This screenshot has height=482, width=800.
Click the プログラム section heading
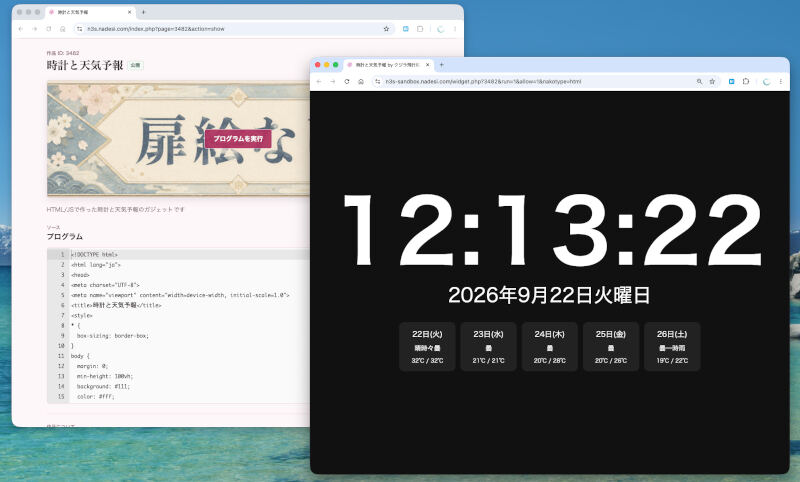(x=64, y=237)
